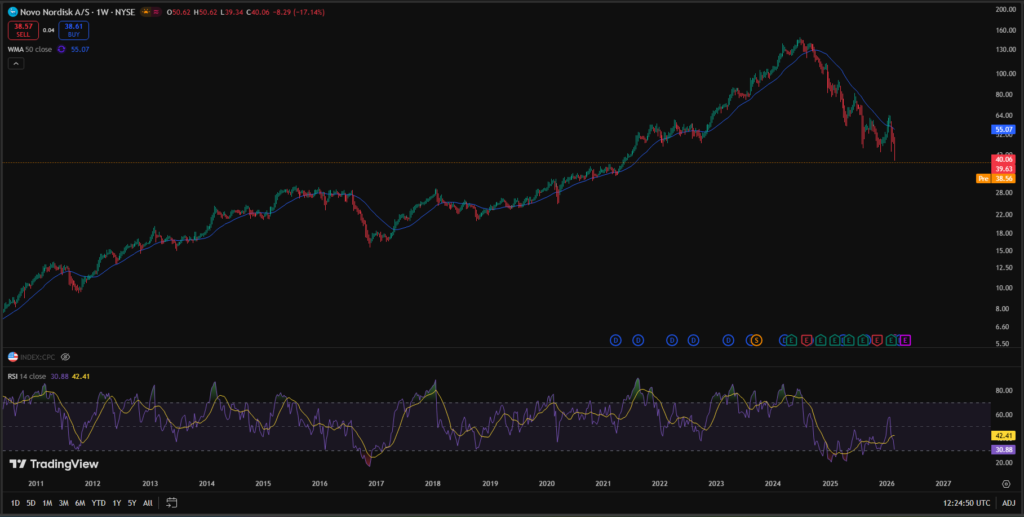Toggle the ADJ adjustment button
This screenshot has width=1024, height=517.
pyautogui.click(x=1008, y=503)
